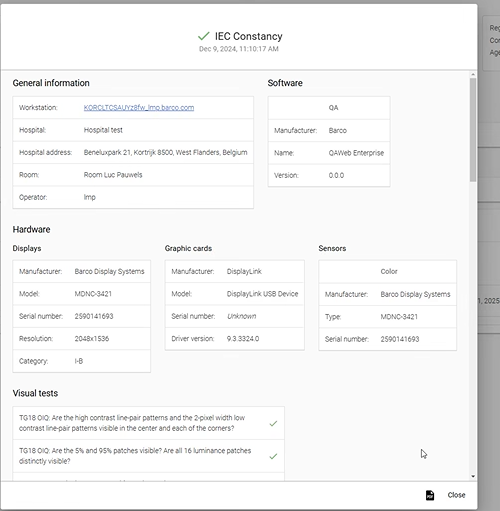Click the TG18 OIQ 5% and 95% patches question
Screen dimensions: 500x511
click(x=135, y=456)
